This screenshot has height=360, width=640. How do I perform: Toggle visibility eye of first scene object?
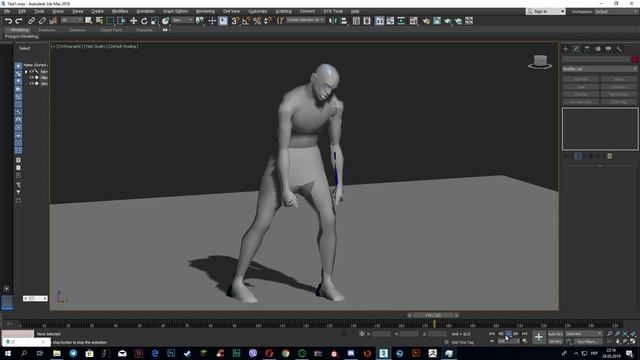[x=31, y=71]
